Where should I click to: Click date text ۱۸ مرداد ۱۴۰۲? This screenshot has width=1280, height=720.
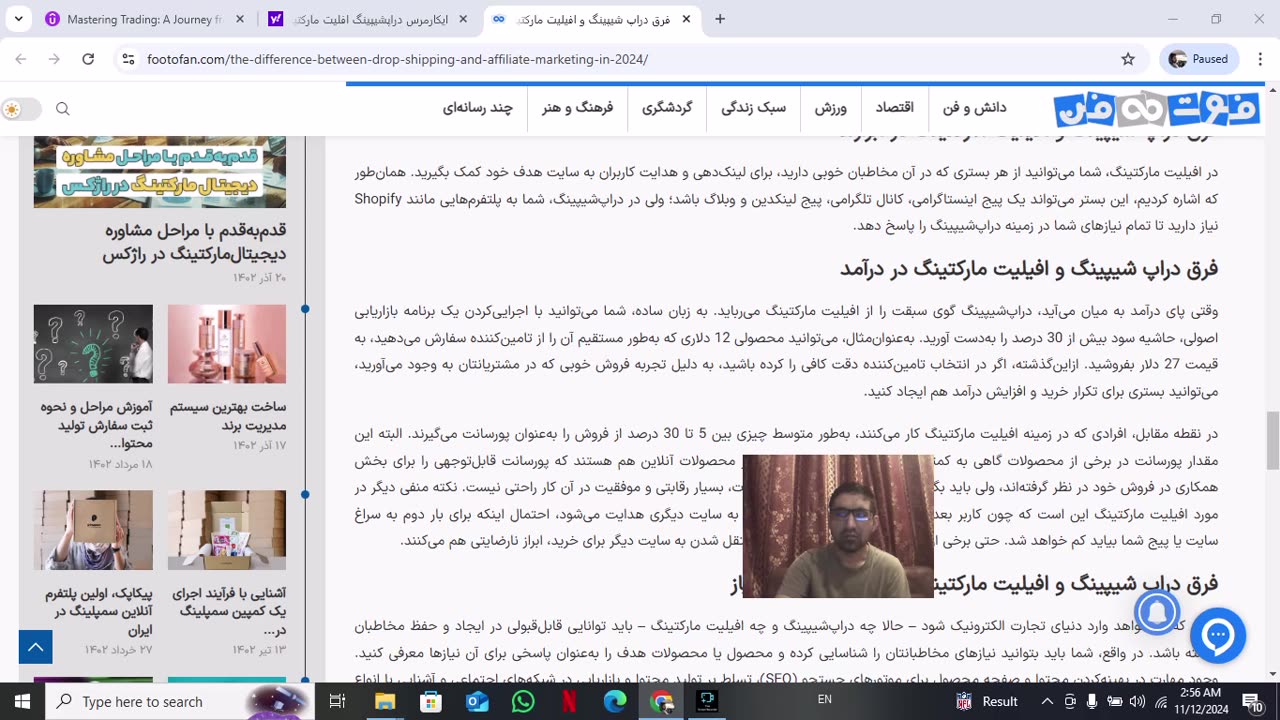[120, 463]
